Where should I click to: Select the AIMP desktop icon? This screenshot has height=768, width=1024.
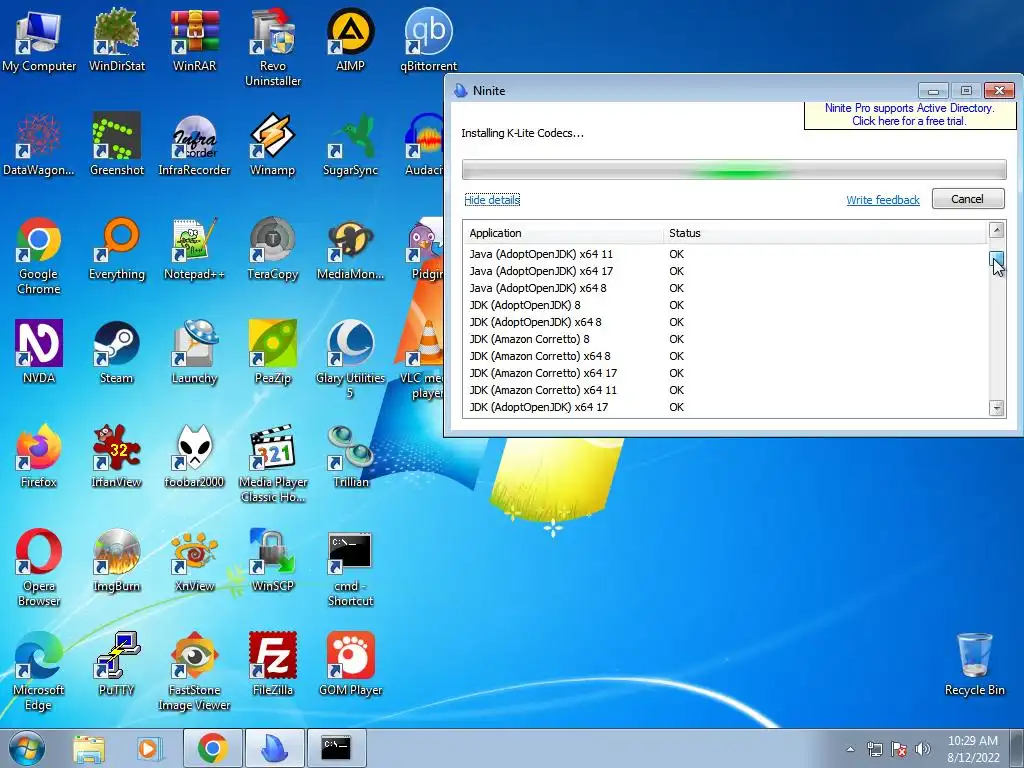(x=350, y=40)
